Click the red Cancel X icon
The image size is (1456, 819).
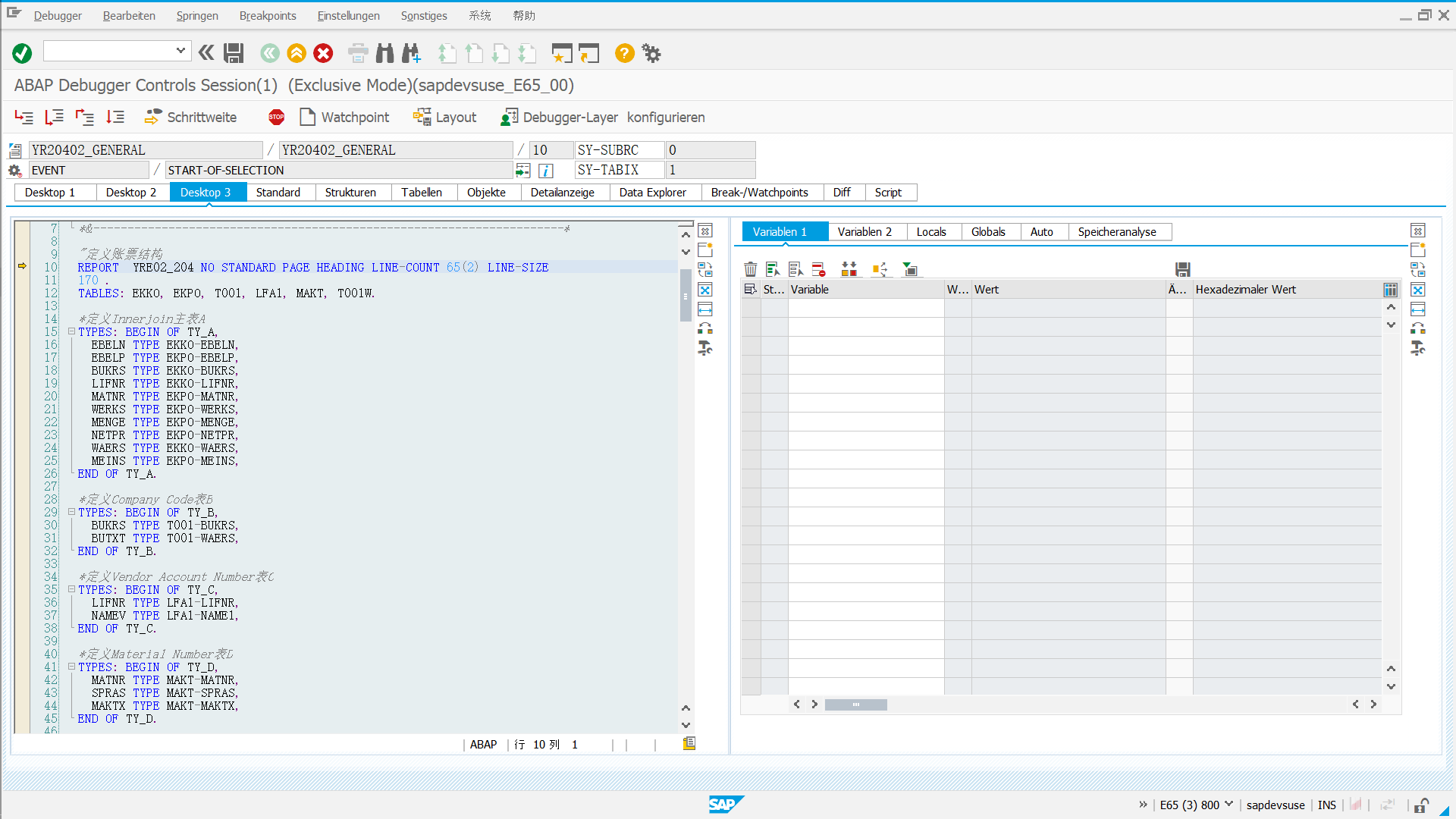[x=323, y=53]
